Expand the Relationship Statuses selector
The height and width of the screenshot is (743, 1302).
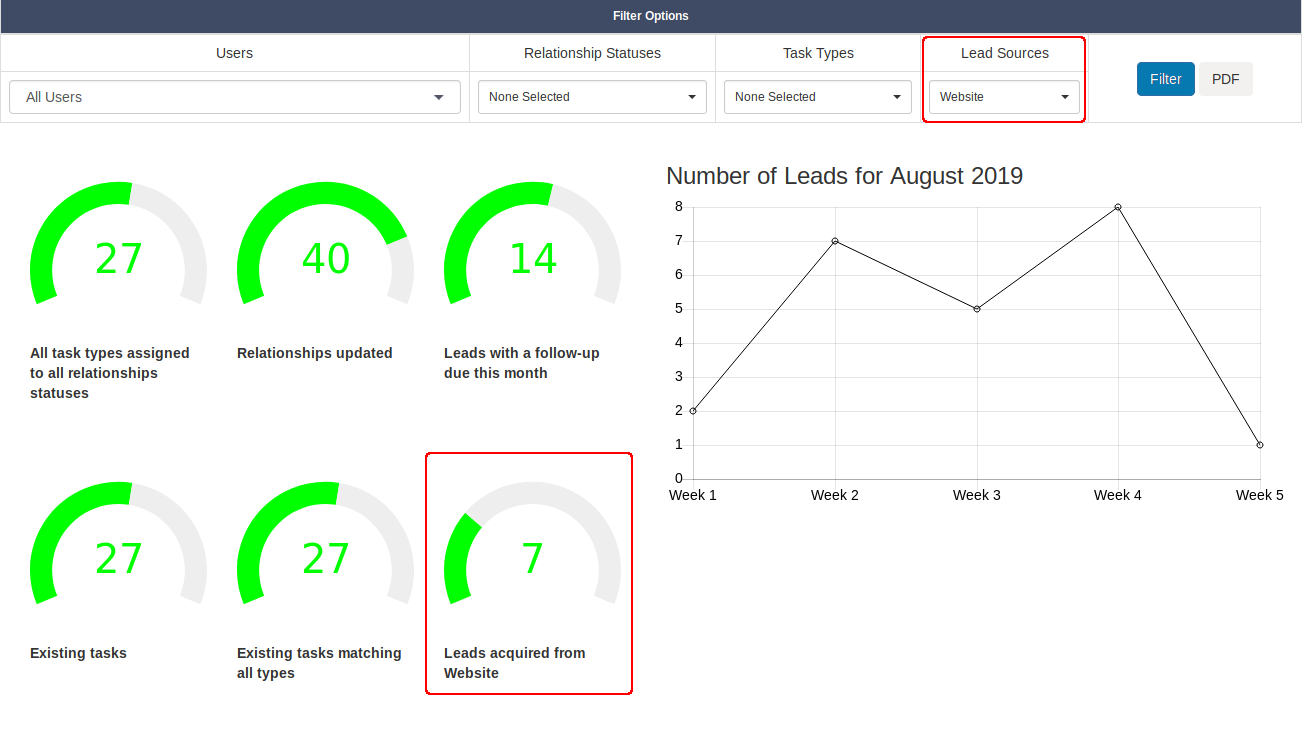pos(591,97)
